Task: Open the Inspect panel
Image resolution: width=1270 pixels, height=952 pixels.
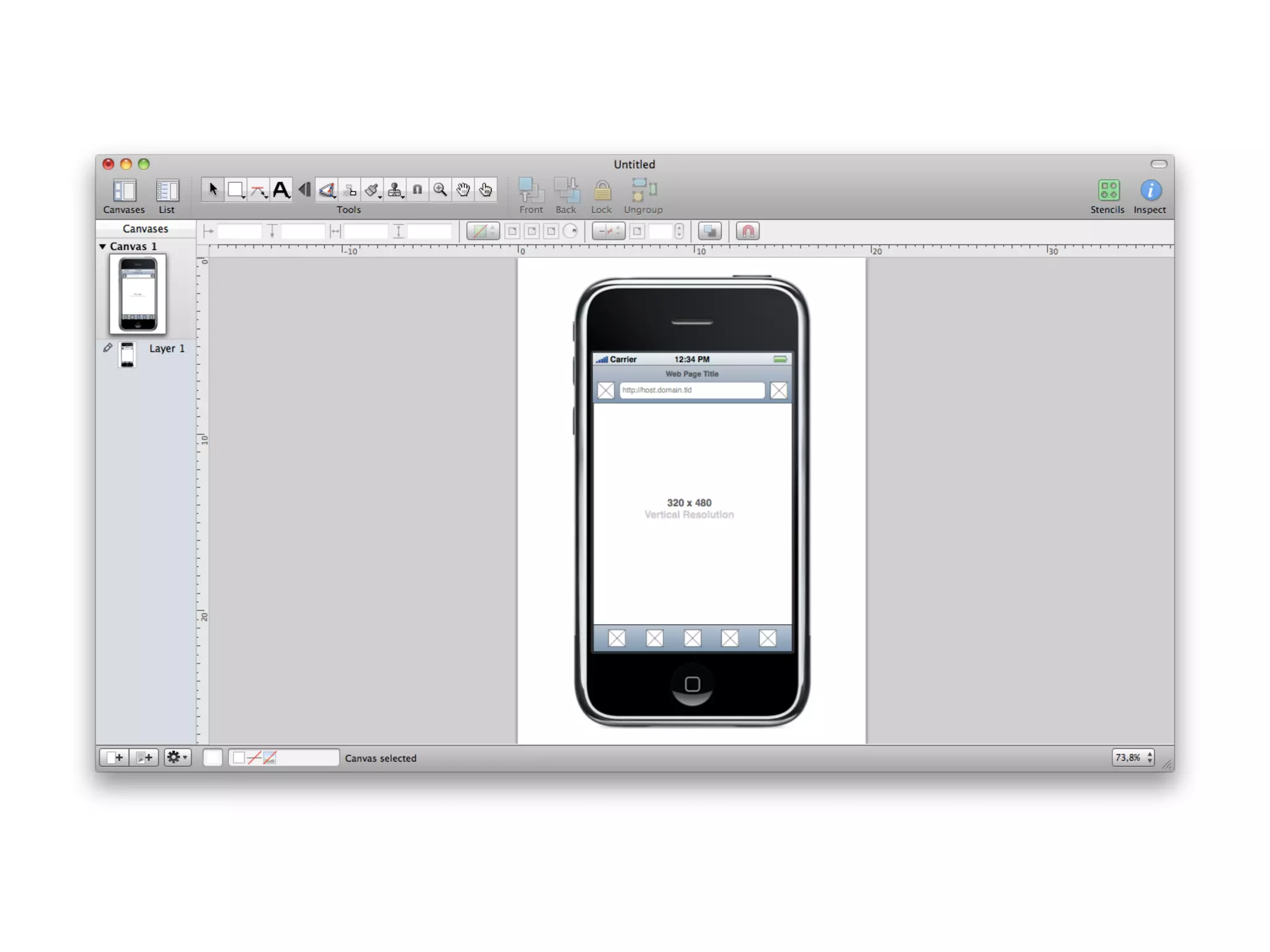Action: 1150,196
